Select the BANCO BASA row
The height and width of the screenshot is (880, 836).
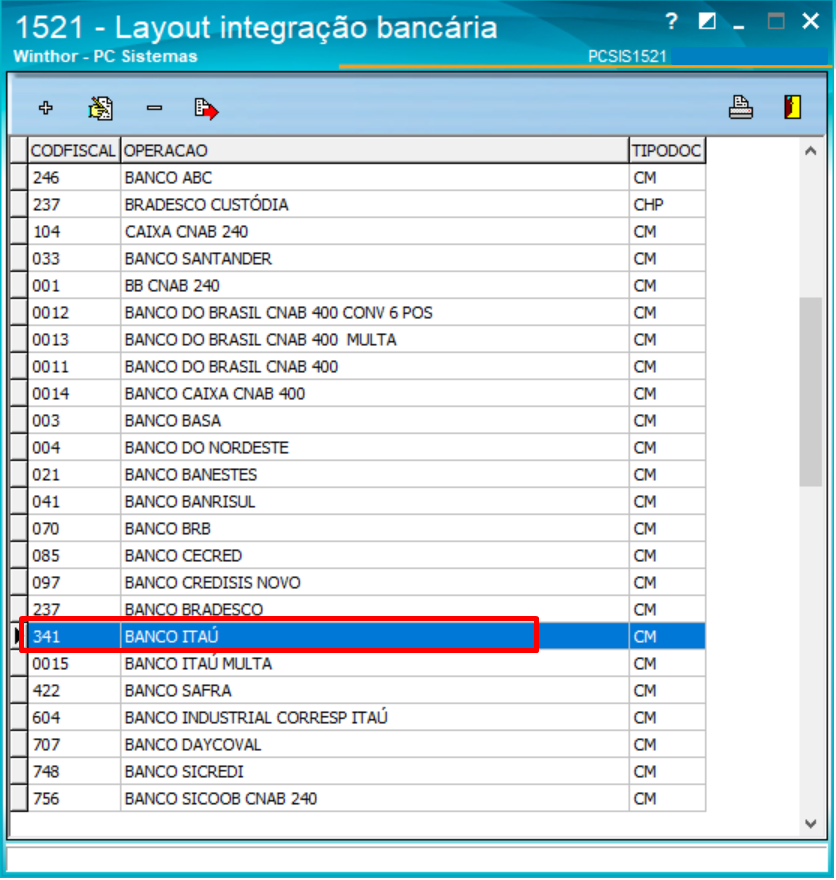click(357, 420)
